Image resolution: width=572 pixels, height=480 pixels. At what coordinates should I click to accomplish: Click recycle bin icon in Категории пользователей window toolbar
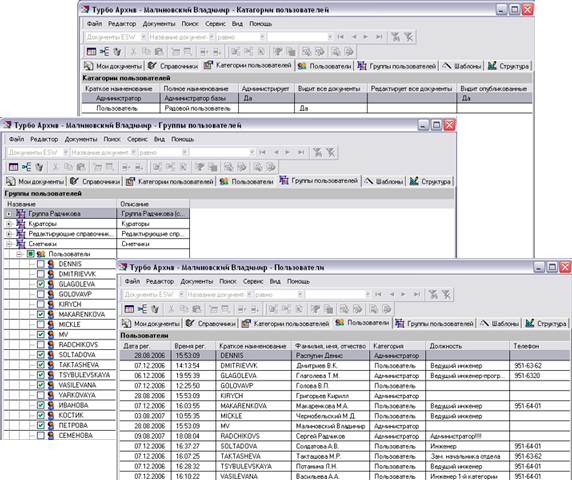coord(117,52)
